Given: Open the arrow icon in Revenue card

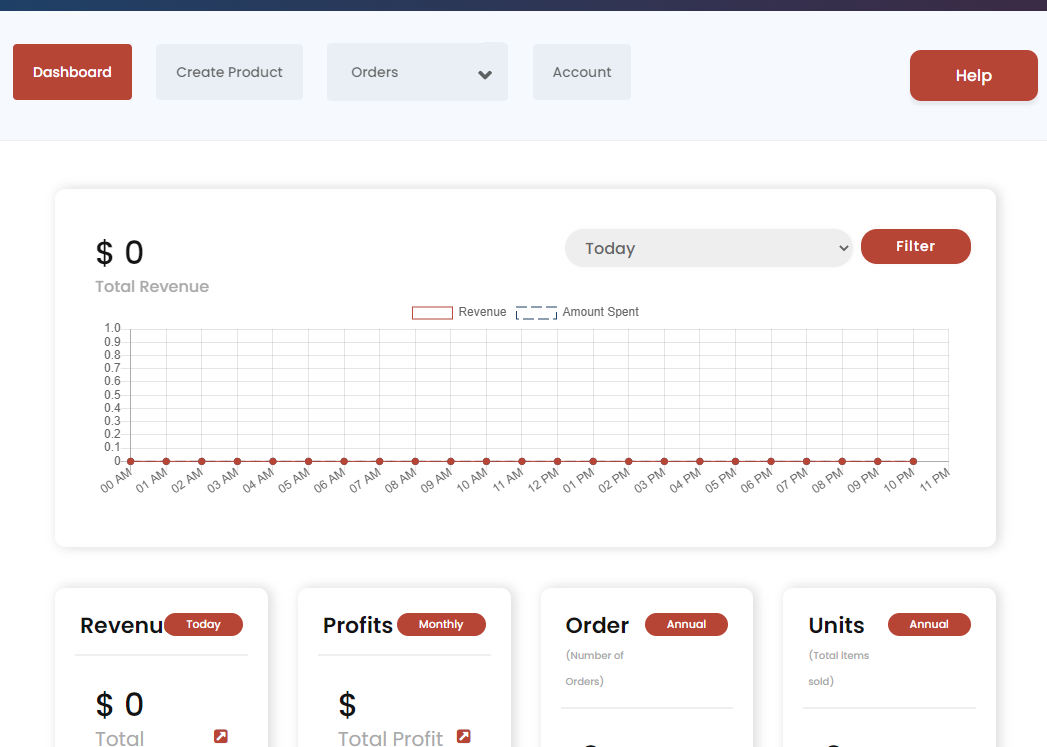Looking at the screenshot, I should pyautogui.click(x=220, y=736).
